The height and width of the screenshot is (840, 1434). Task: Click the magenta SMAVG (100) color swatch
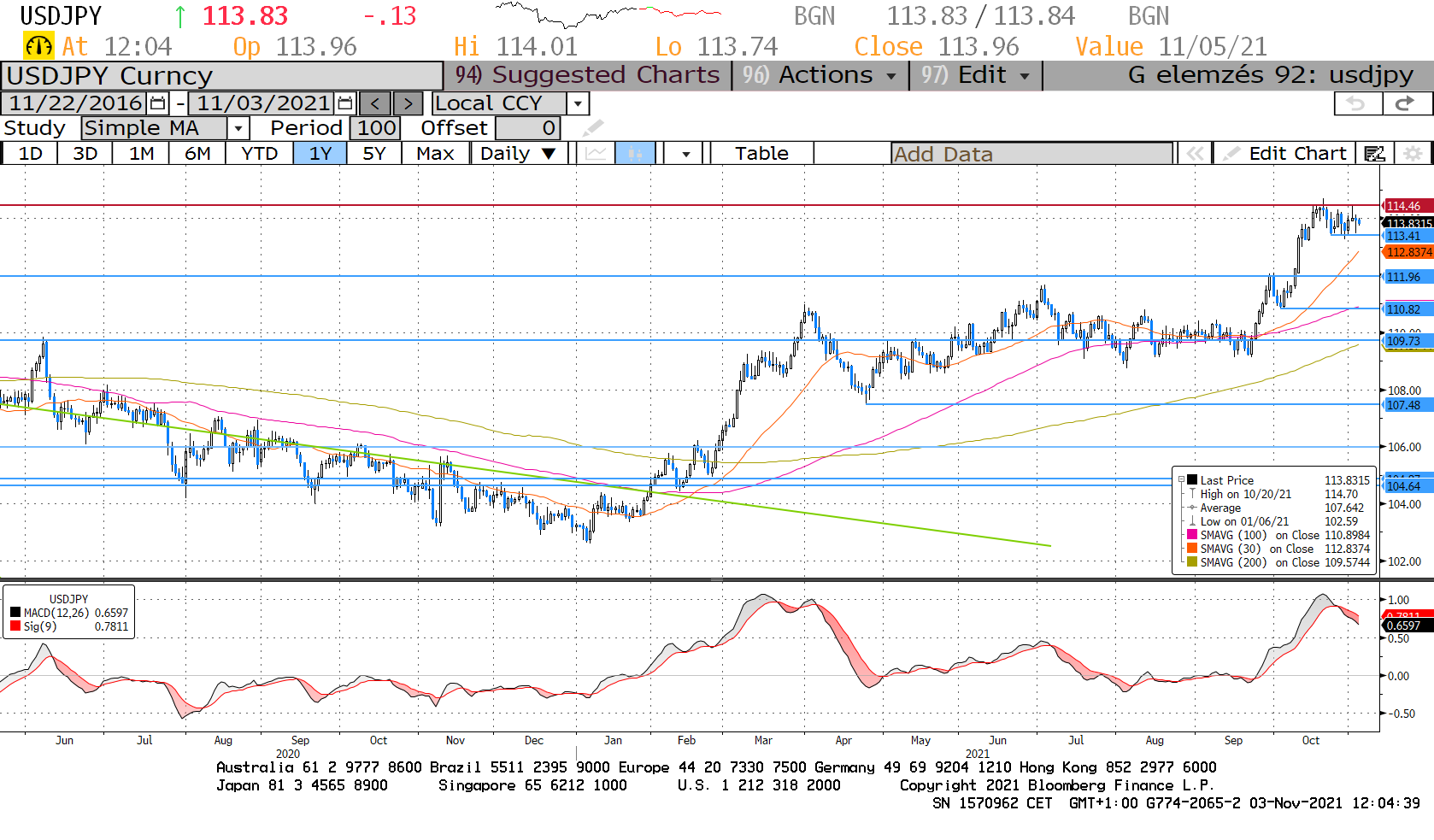1192,535
